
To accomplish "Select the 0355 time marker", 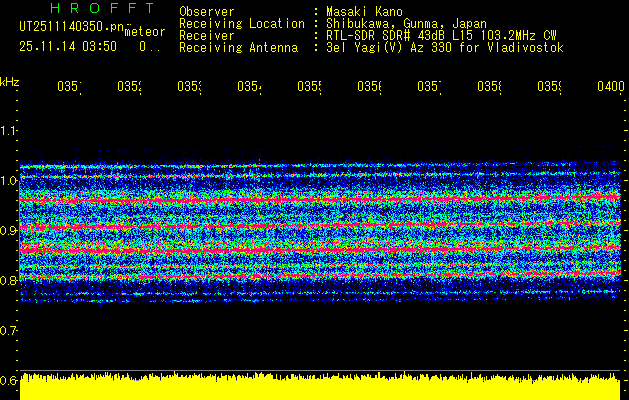I will pyautogui.click(x=309, y=86).
